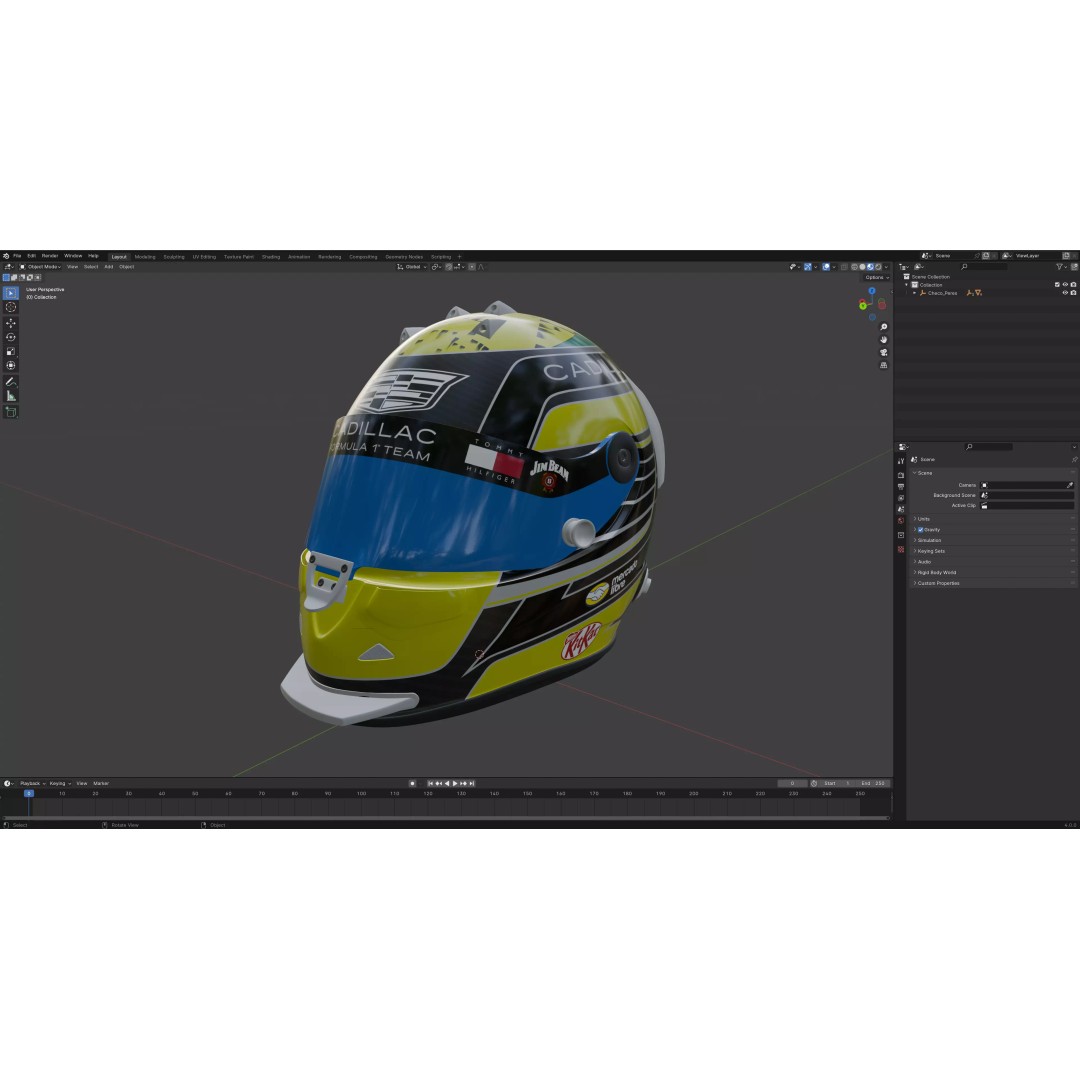Open the View Layer properties tab
1080x1080 pixels.
901,498
